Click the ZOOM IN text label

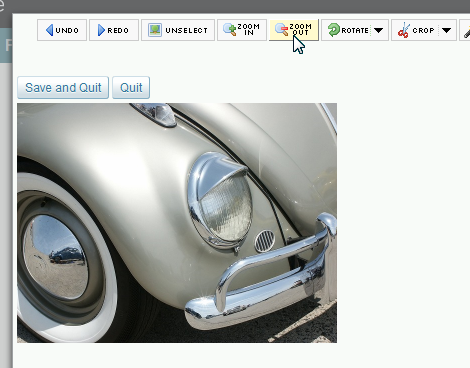pyautogui.click(x=249, y=29)
